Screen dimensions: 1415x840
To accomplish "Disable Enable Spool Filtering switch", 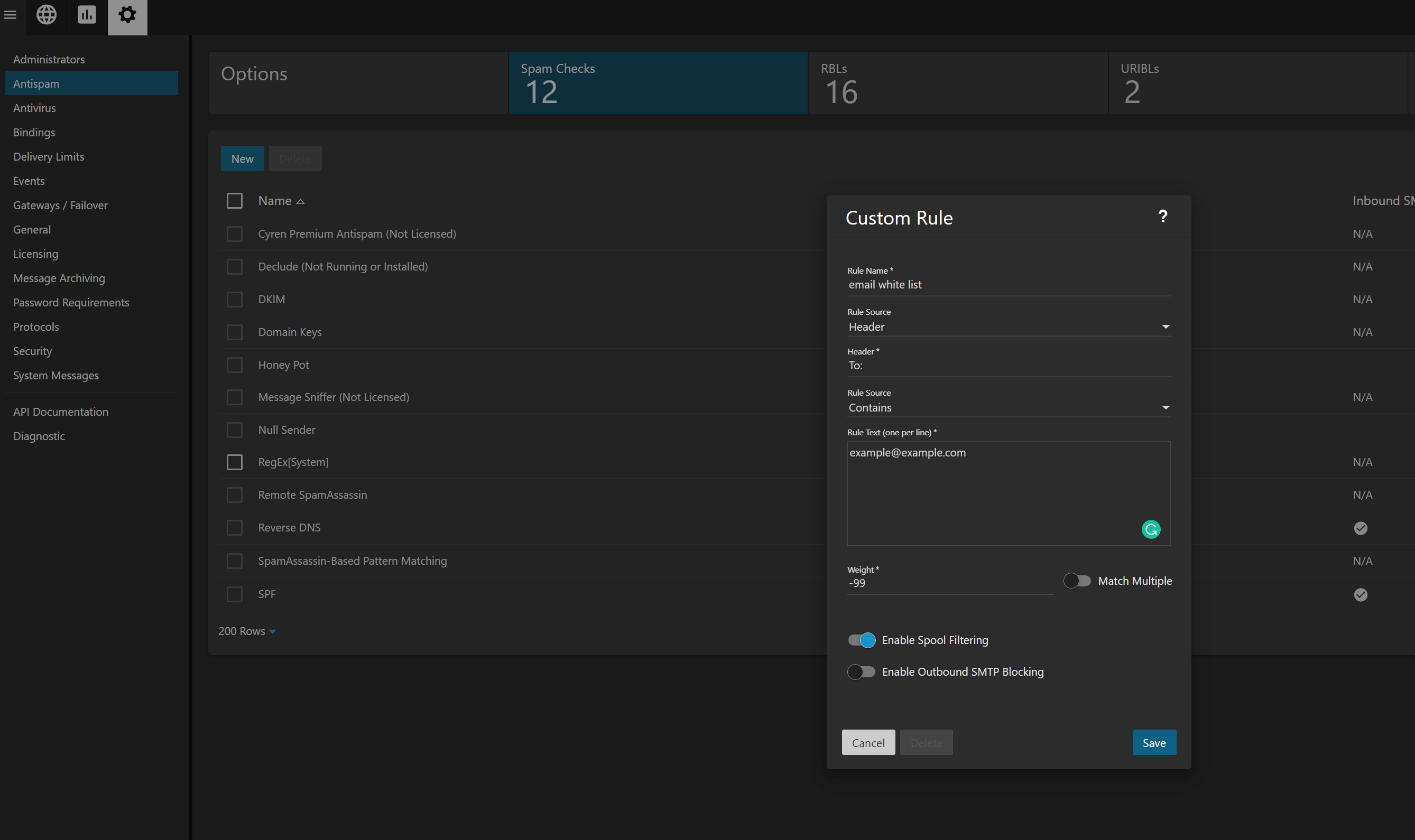I will coord(861,640).
